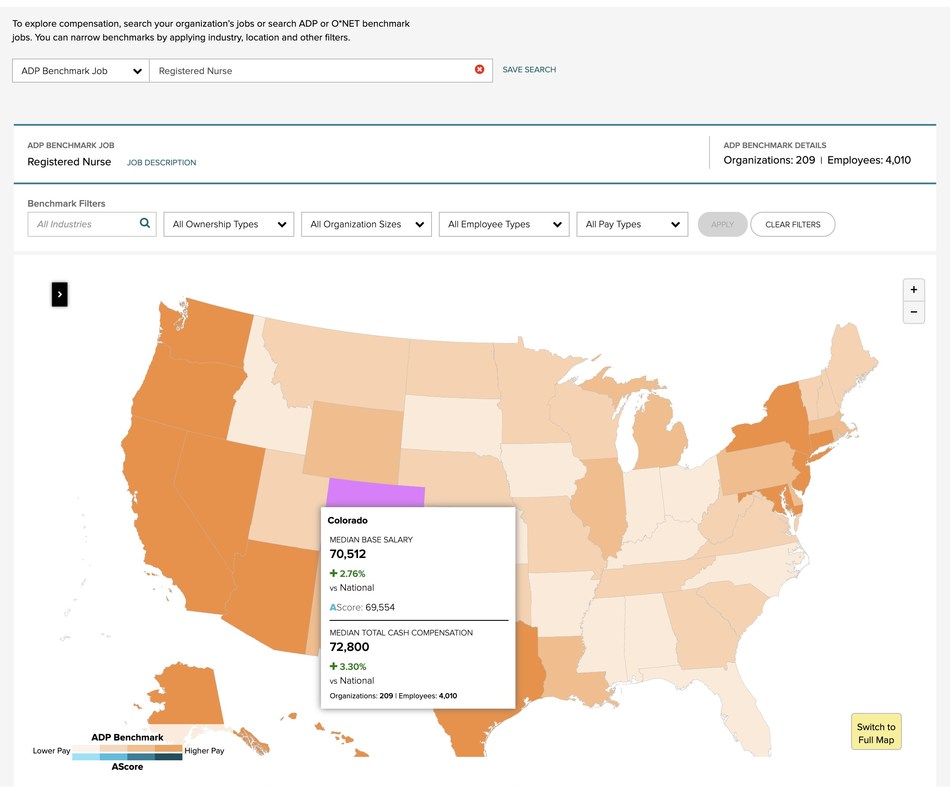
Task: Clear the Registered Nurse search with the red X
Action: coord(479,70)
